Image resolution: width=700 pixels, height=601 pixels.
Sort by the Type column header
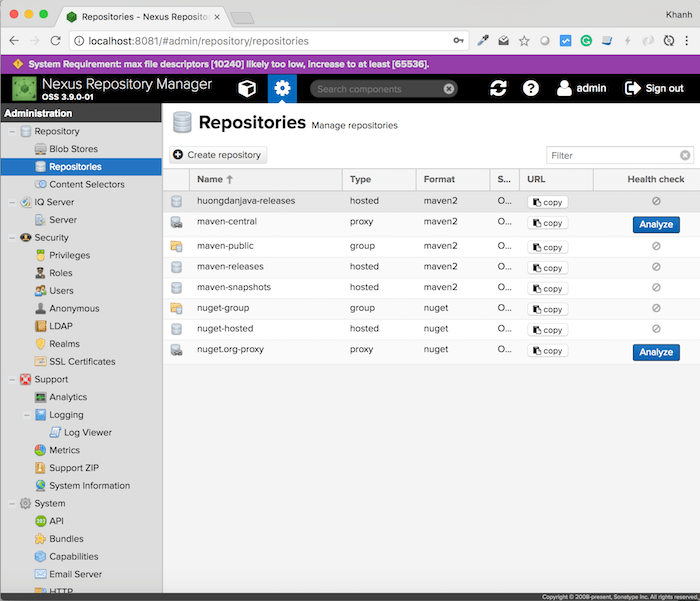click(379, 179)
